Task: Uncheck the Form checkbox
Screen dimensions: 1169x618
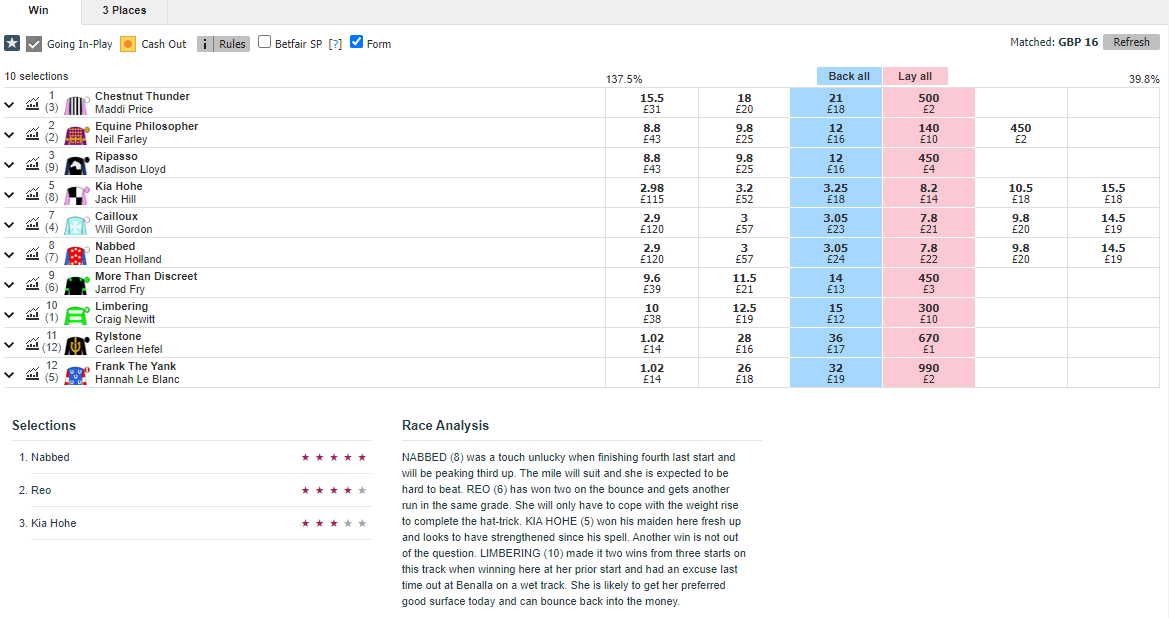Action: point(356,42)
